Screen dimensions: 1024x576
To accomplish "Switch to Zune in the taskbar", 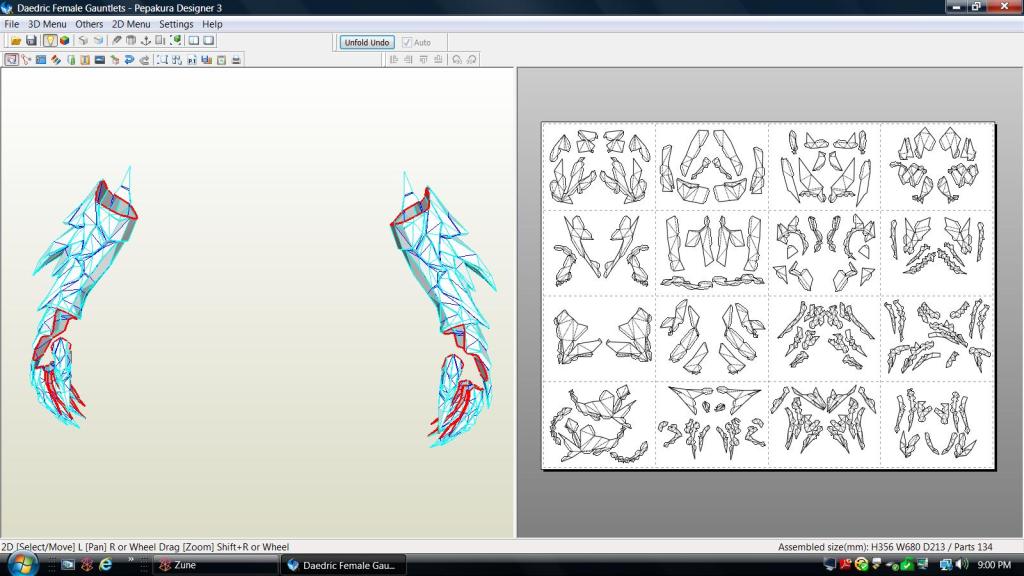I will [x=216, y=565].
